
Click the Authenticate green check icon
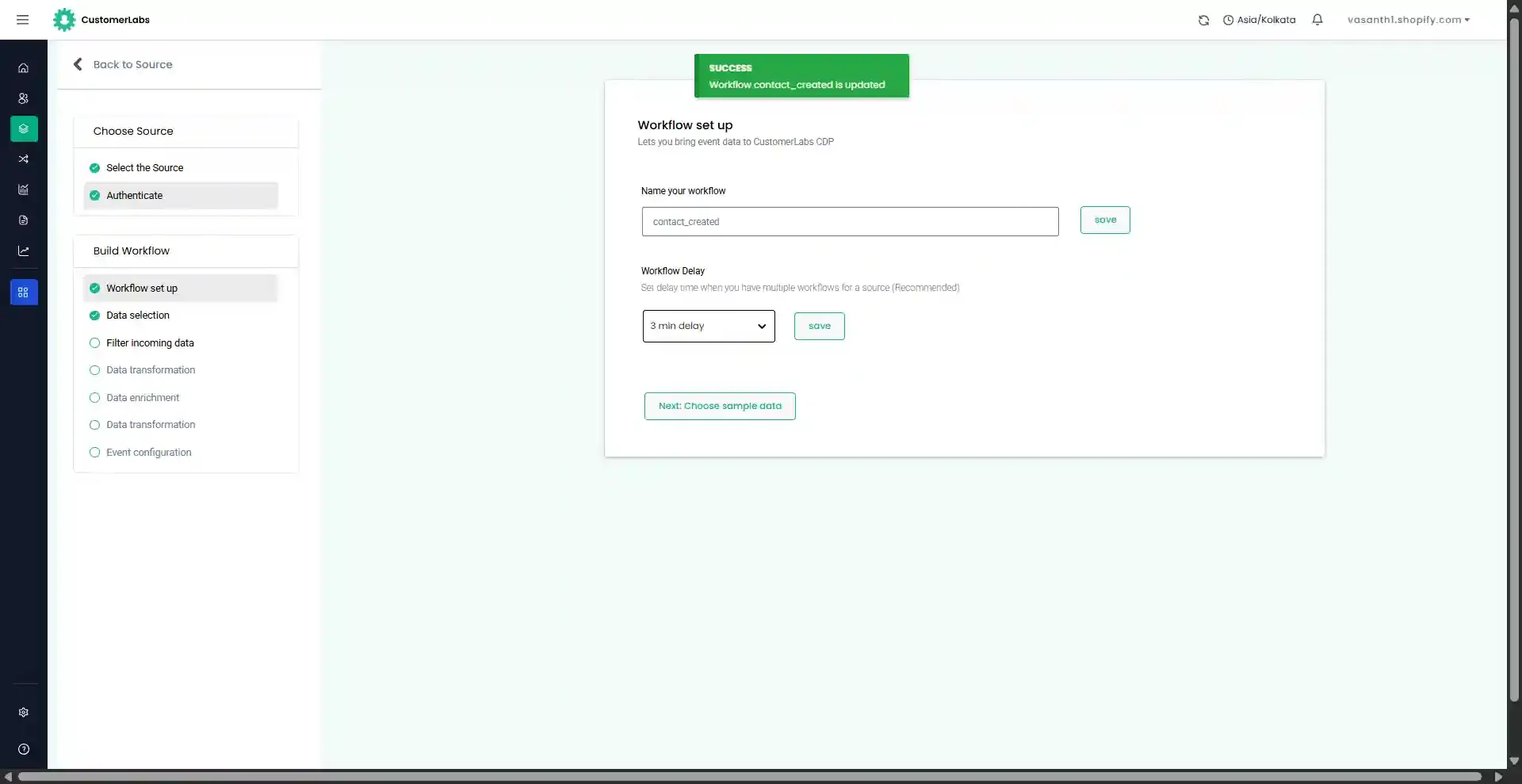(x=94, y=196)
